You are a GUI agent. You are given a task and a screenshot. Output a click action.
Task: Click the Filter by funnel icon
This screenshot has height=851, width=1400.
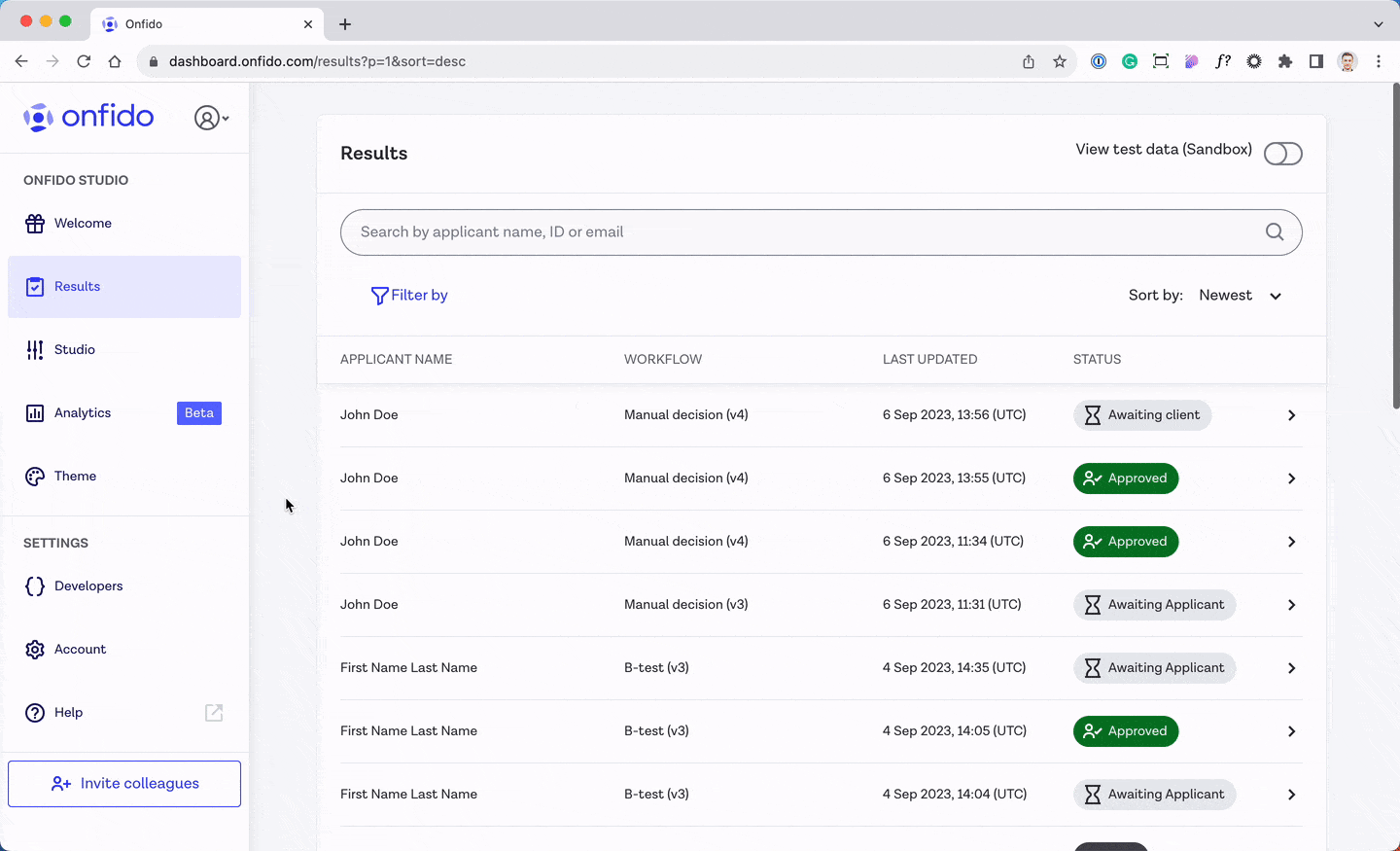click(379, 296)
